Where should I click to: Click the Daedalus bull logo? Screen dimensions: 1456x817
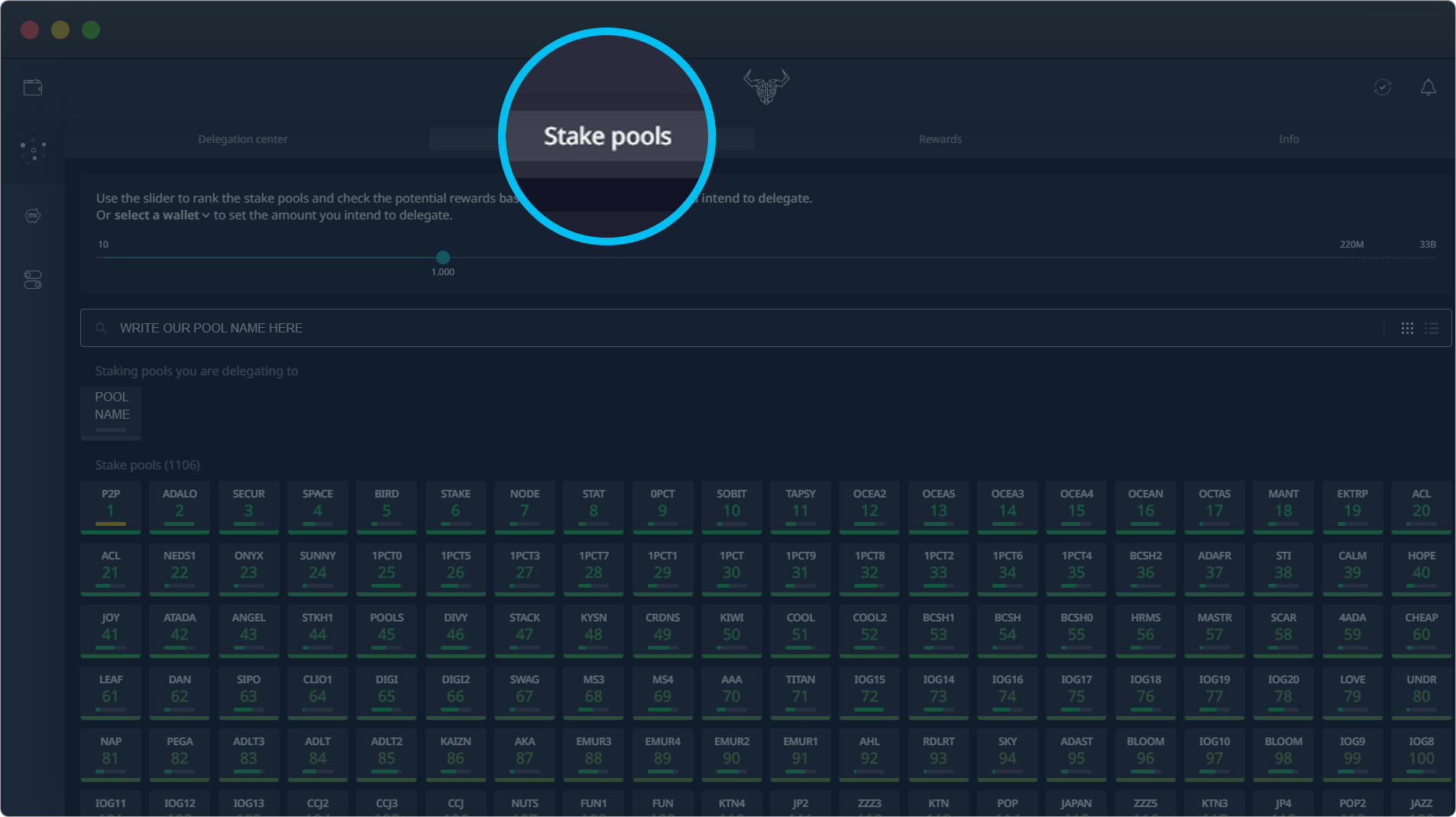[x=766, y=86]
